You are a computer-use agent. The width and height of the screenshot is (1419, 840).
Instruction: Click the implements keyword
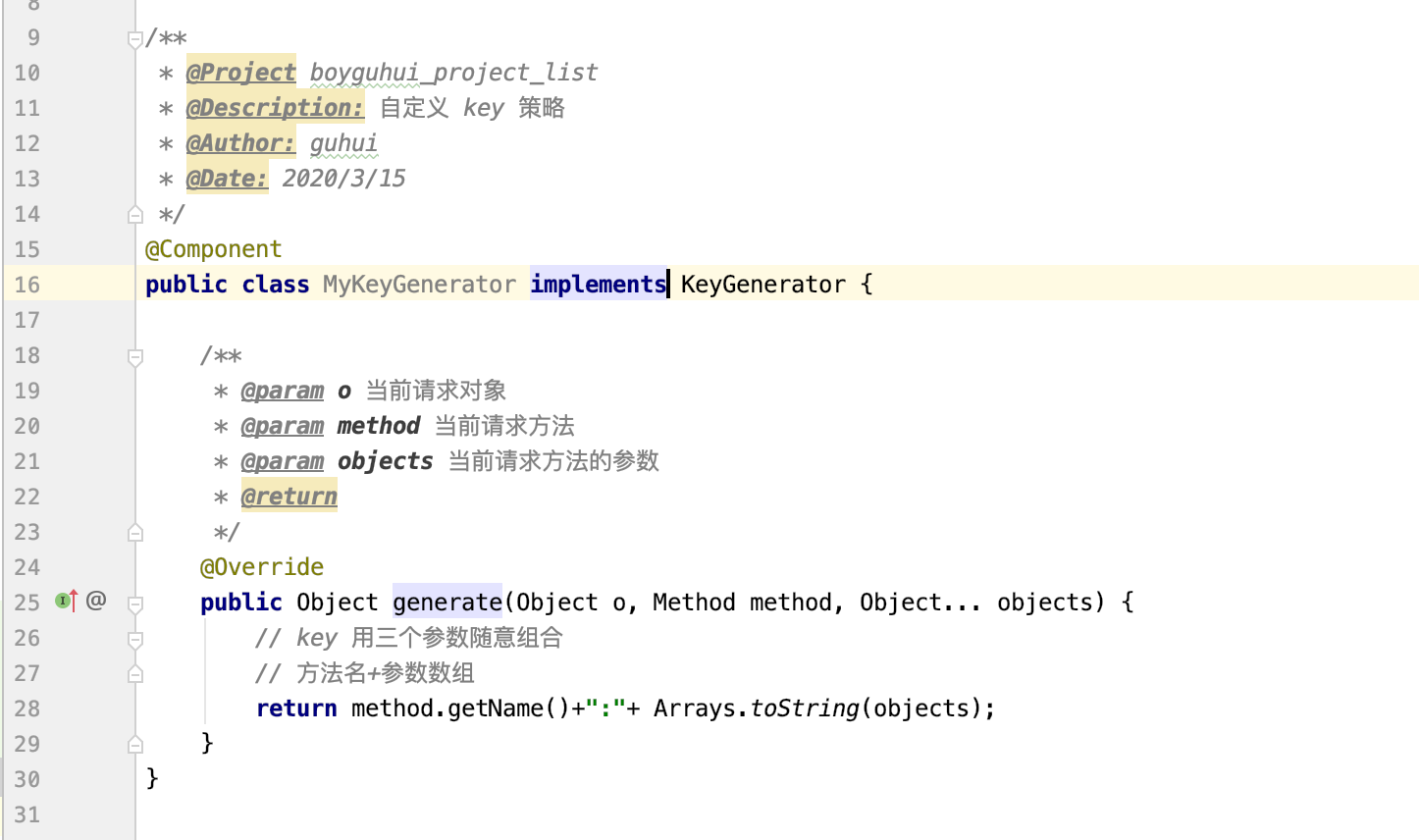[x=599, y=285]
